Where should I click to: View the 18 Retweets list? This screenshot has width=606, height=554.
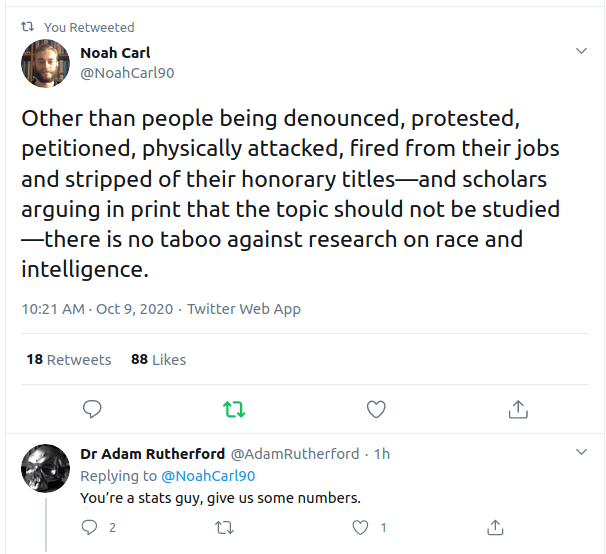(69, 359)
